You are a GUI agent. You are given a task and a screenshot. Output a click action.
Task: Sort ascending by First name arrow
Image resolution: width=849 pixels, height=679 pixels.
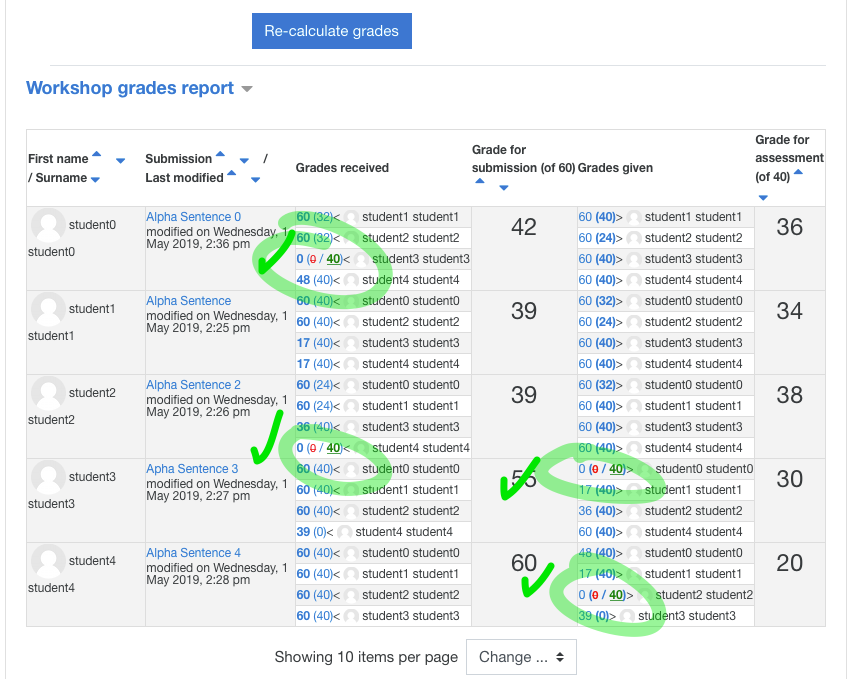(x=96, y=154)
